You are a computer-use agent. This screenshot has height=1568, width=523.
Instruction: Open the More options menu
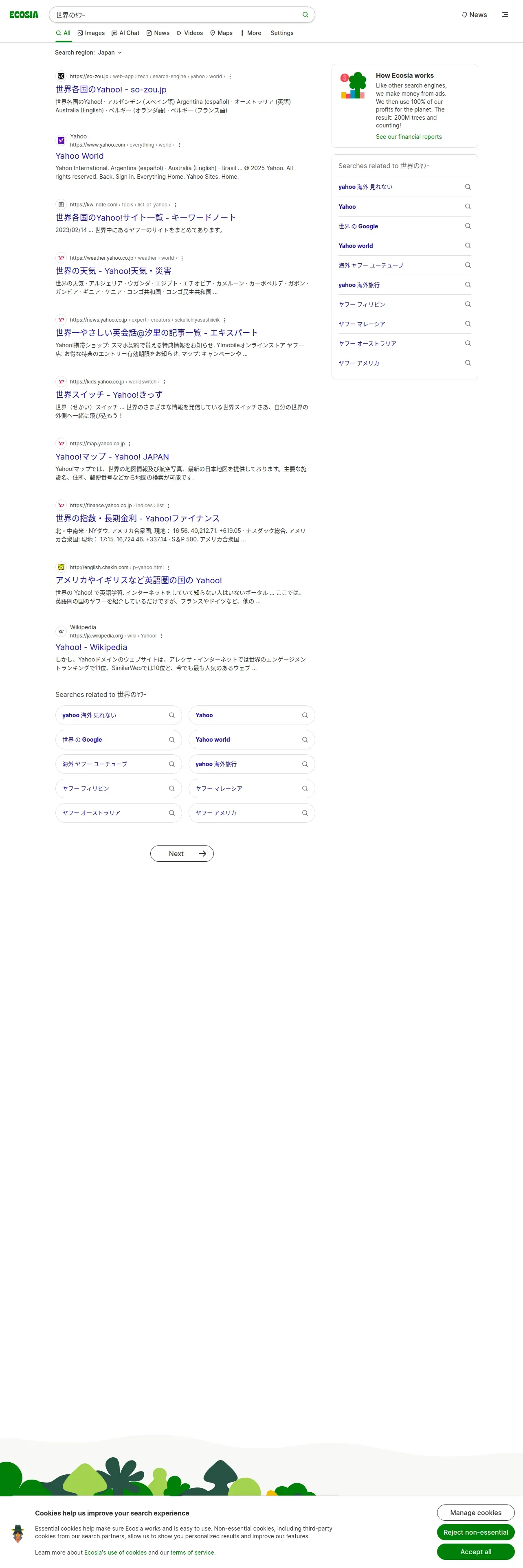click(251, 33)
